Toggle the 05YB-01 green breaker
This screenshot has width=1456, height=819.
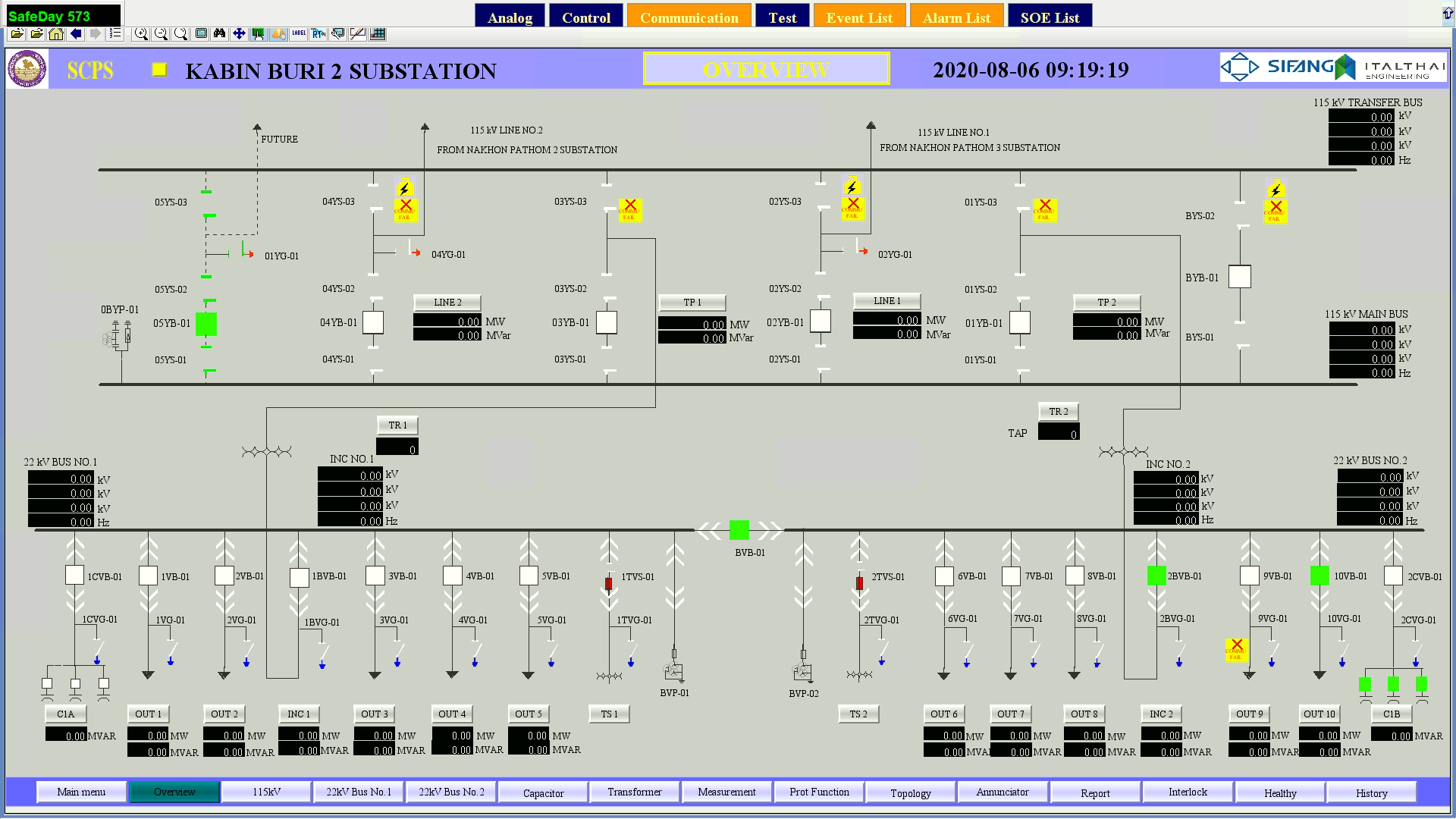pyautogui.click(x=206, y=324)
